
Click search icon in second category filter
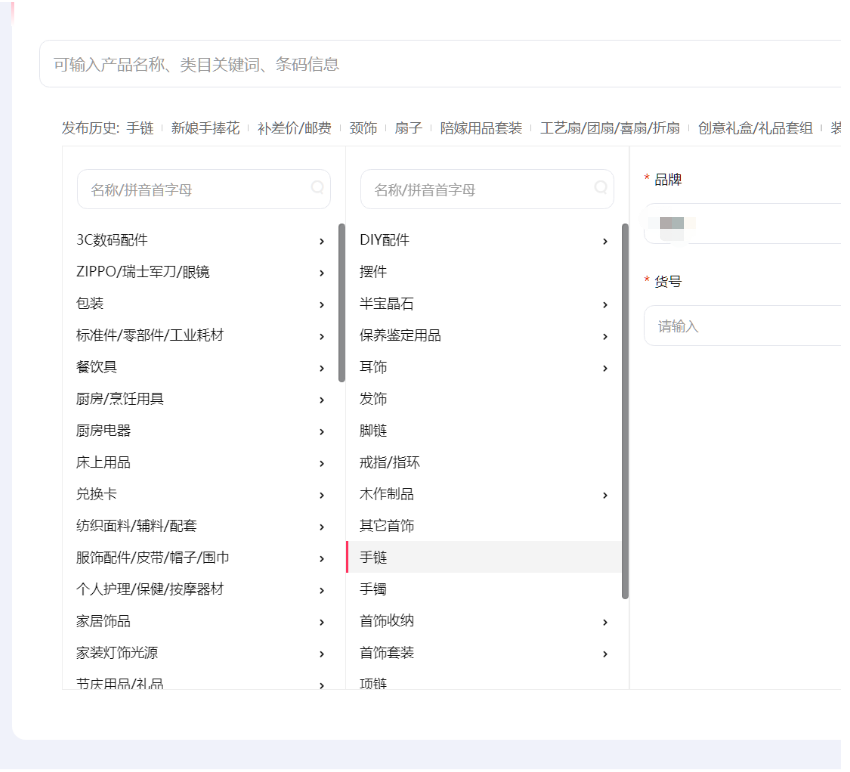click(x=601, y=187)
